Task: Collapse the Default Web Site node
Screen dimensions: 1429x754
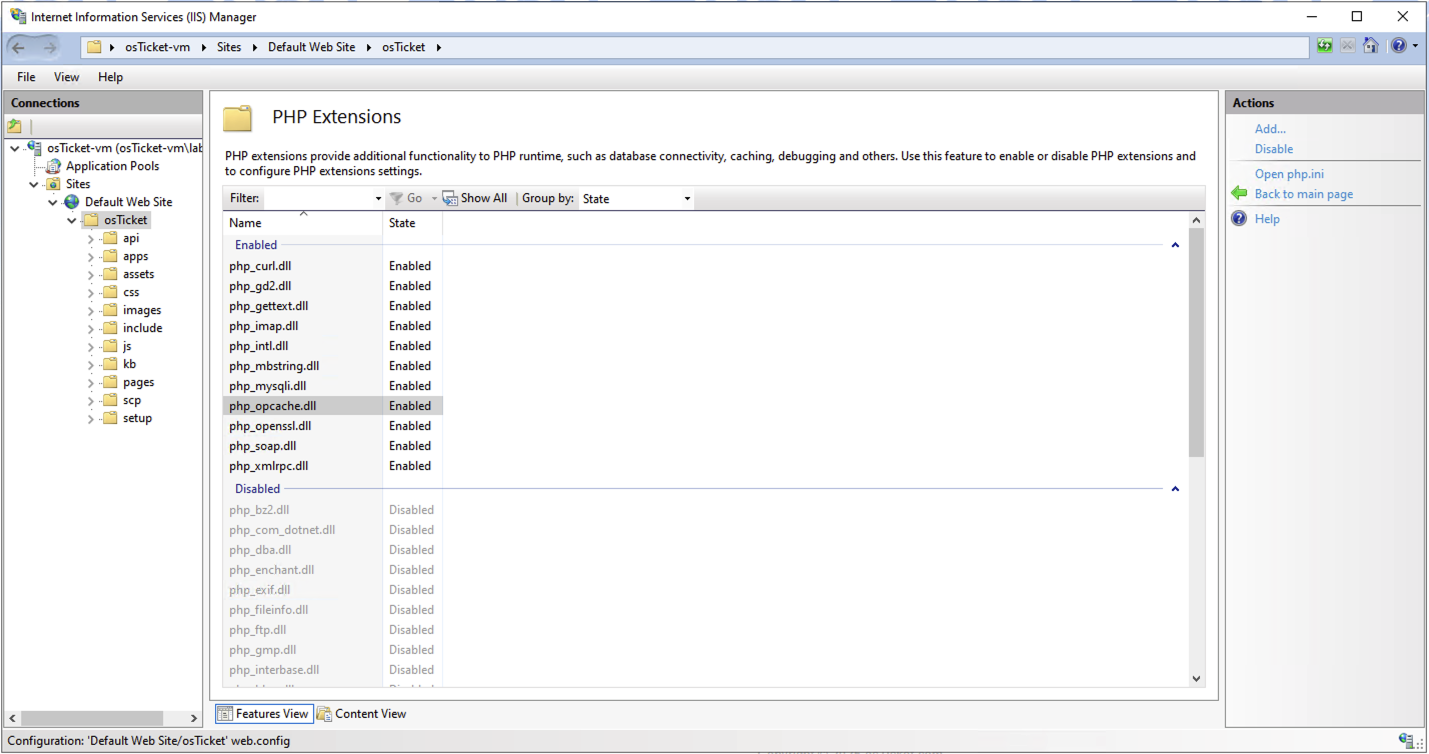Action: click(x=53, y=202)
